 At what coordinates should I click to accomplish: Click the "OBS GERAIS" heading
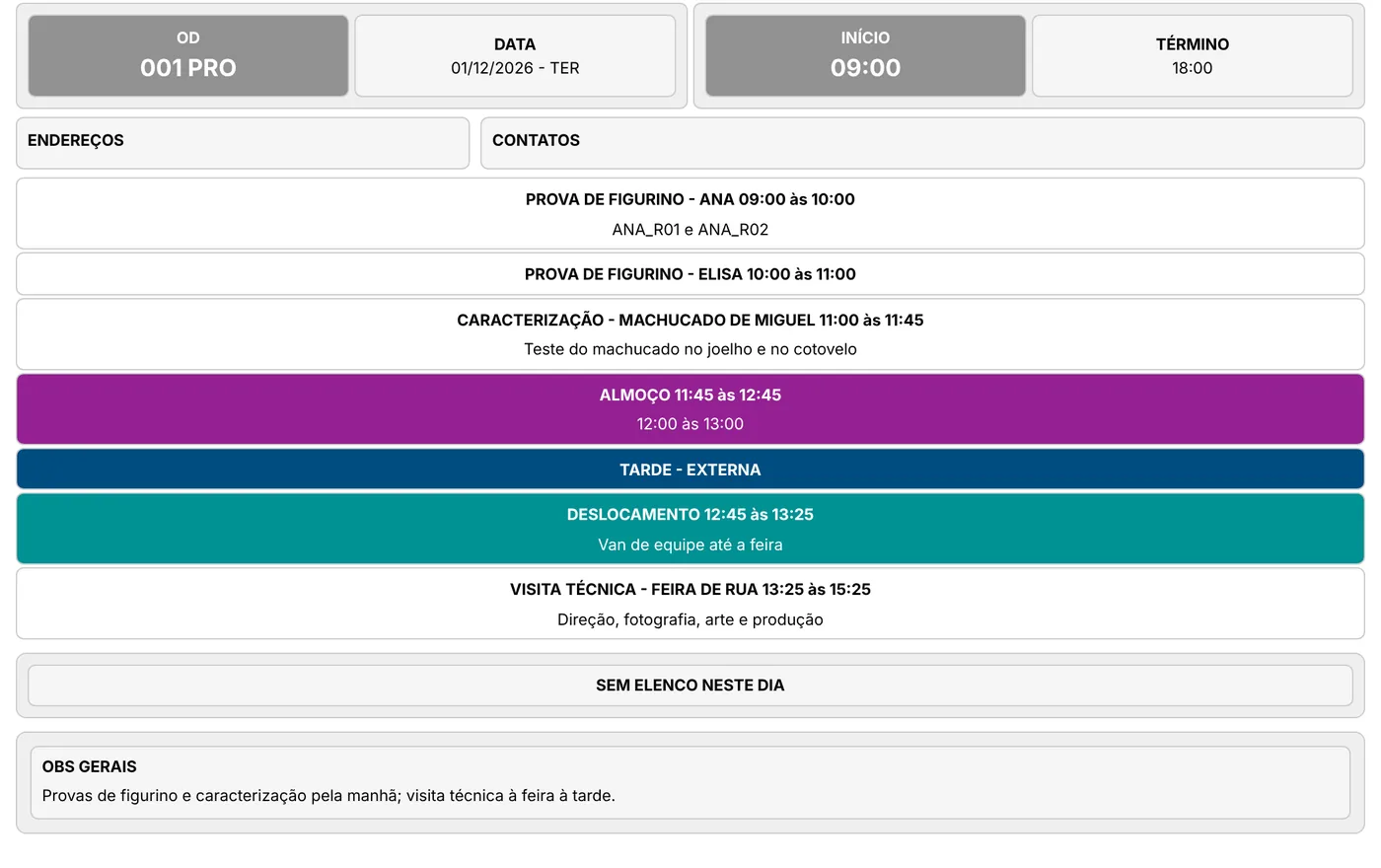[x=90, y=766]
